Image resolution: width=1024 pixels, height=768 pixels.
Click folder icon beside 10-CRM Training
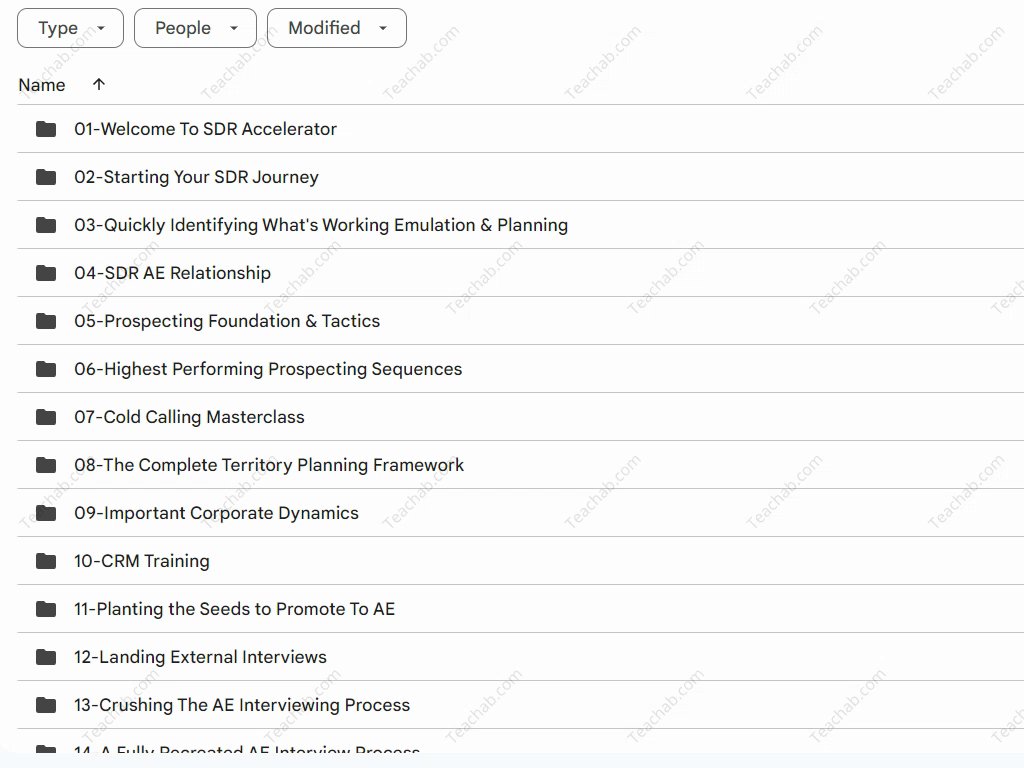point(46,561)
